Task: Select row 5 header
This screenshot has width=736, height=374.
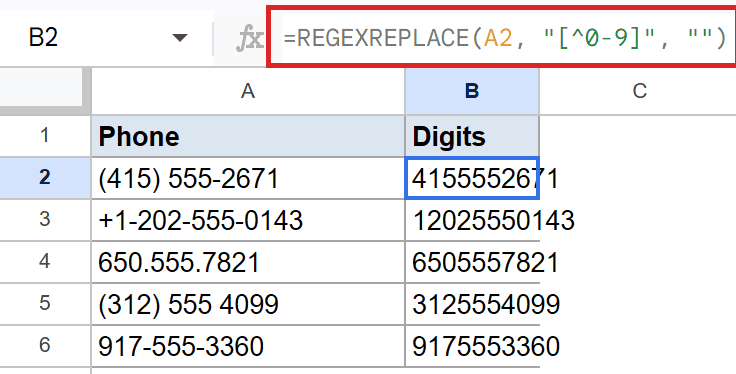Action: click(x=45, y=304)
